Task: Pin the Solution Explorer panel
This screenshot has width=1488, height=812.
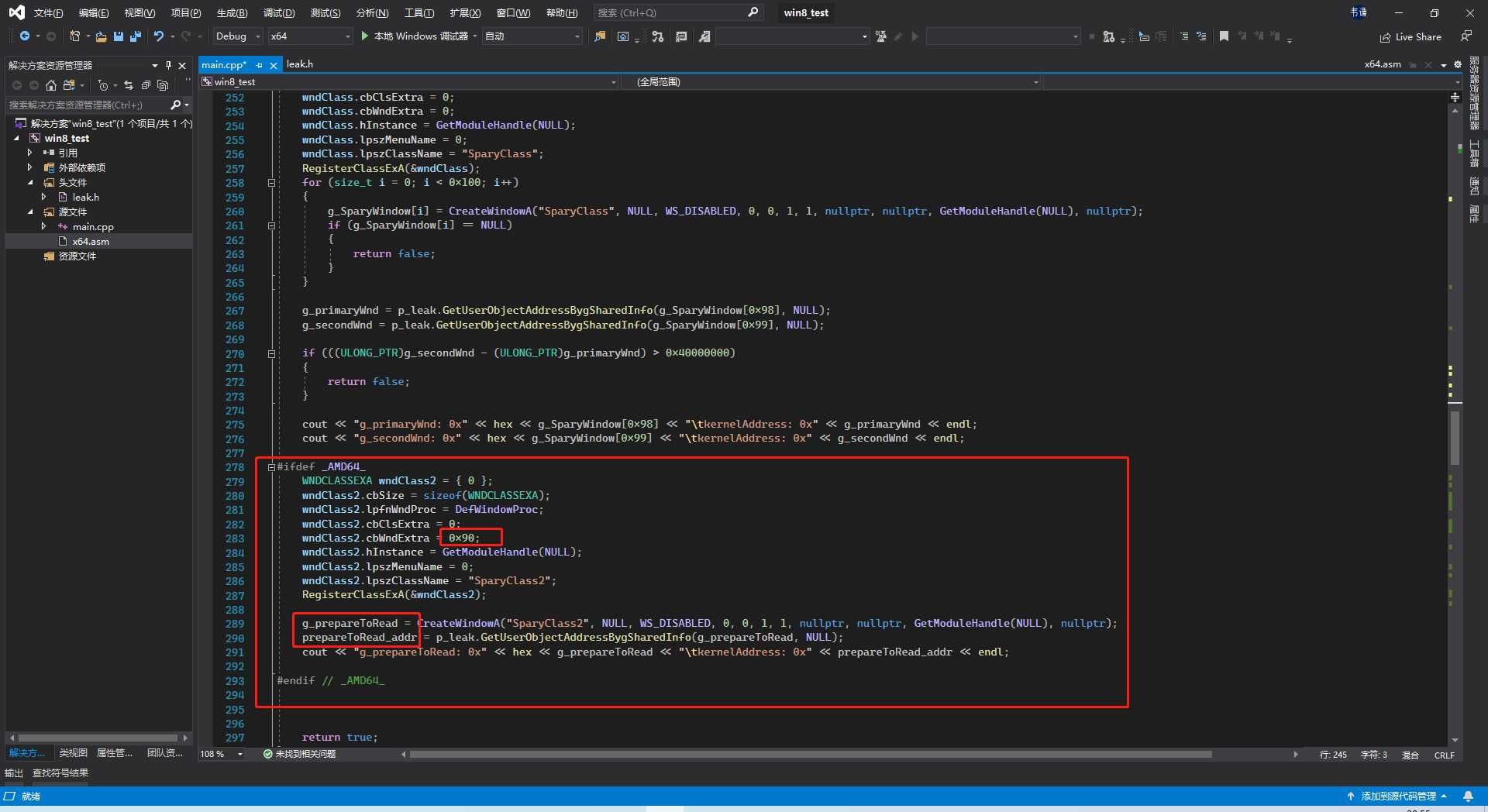Action: click(168, 65)
